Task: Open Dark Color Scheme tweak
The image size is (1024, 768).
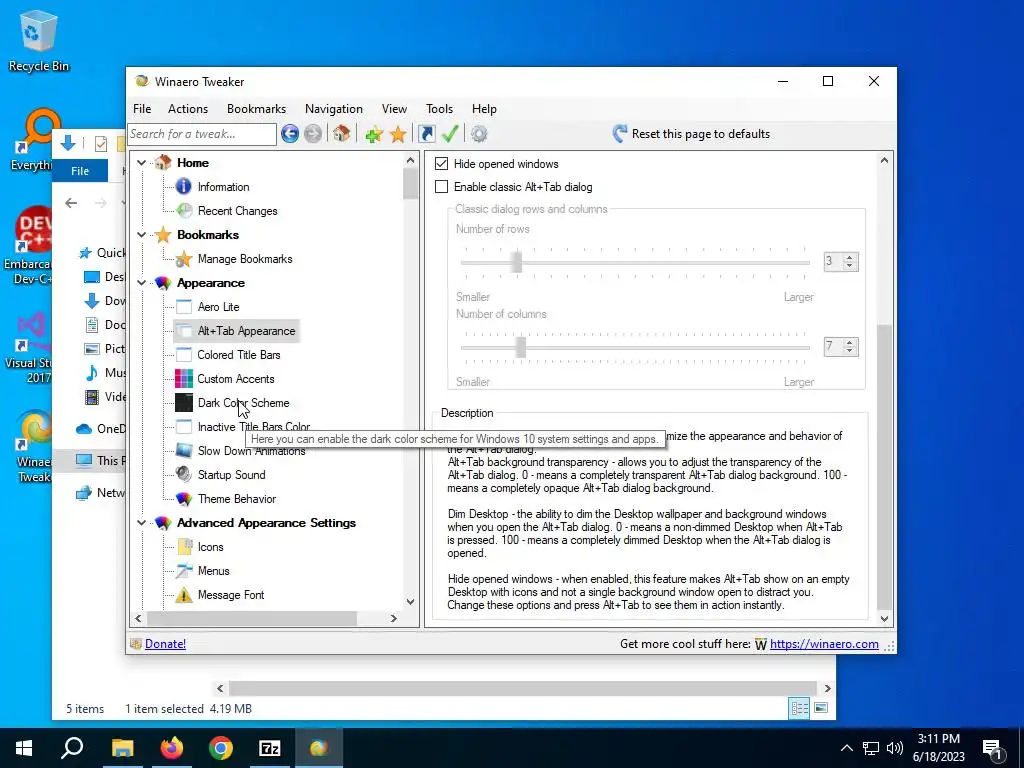Action: pos(243,403)
